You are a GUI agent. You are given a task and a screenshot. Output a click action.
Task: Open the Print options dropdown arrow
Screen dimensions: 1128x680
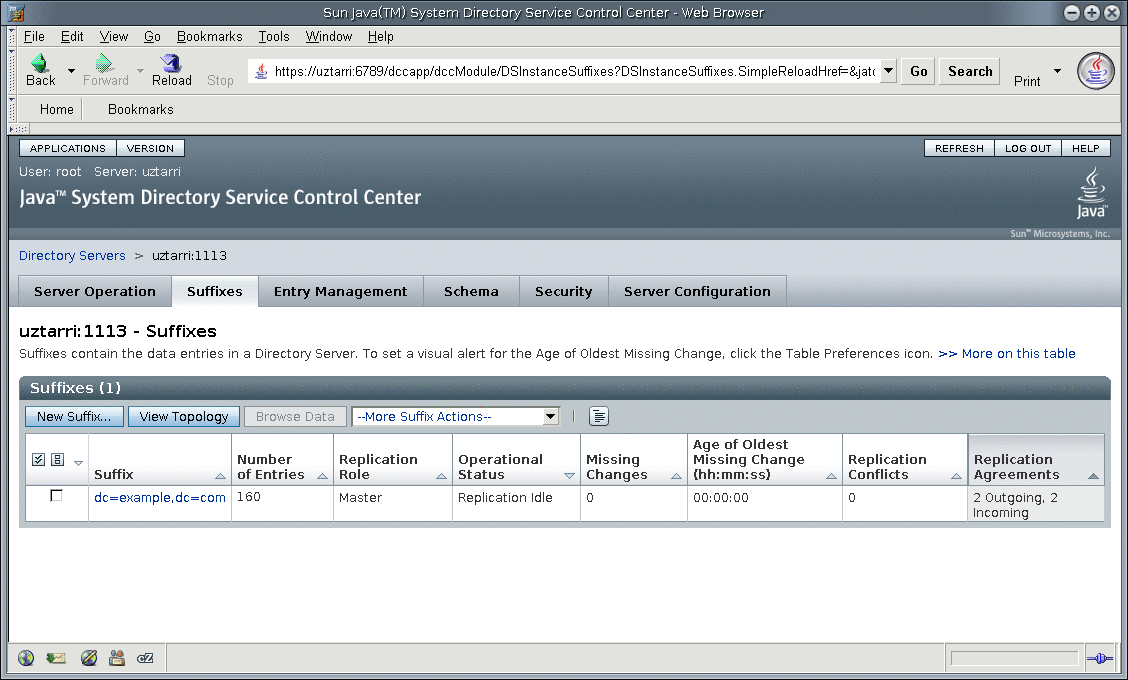[1057, 71]
